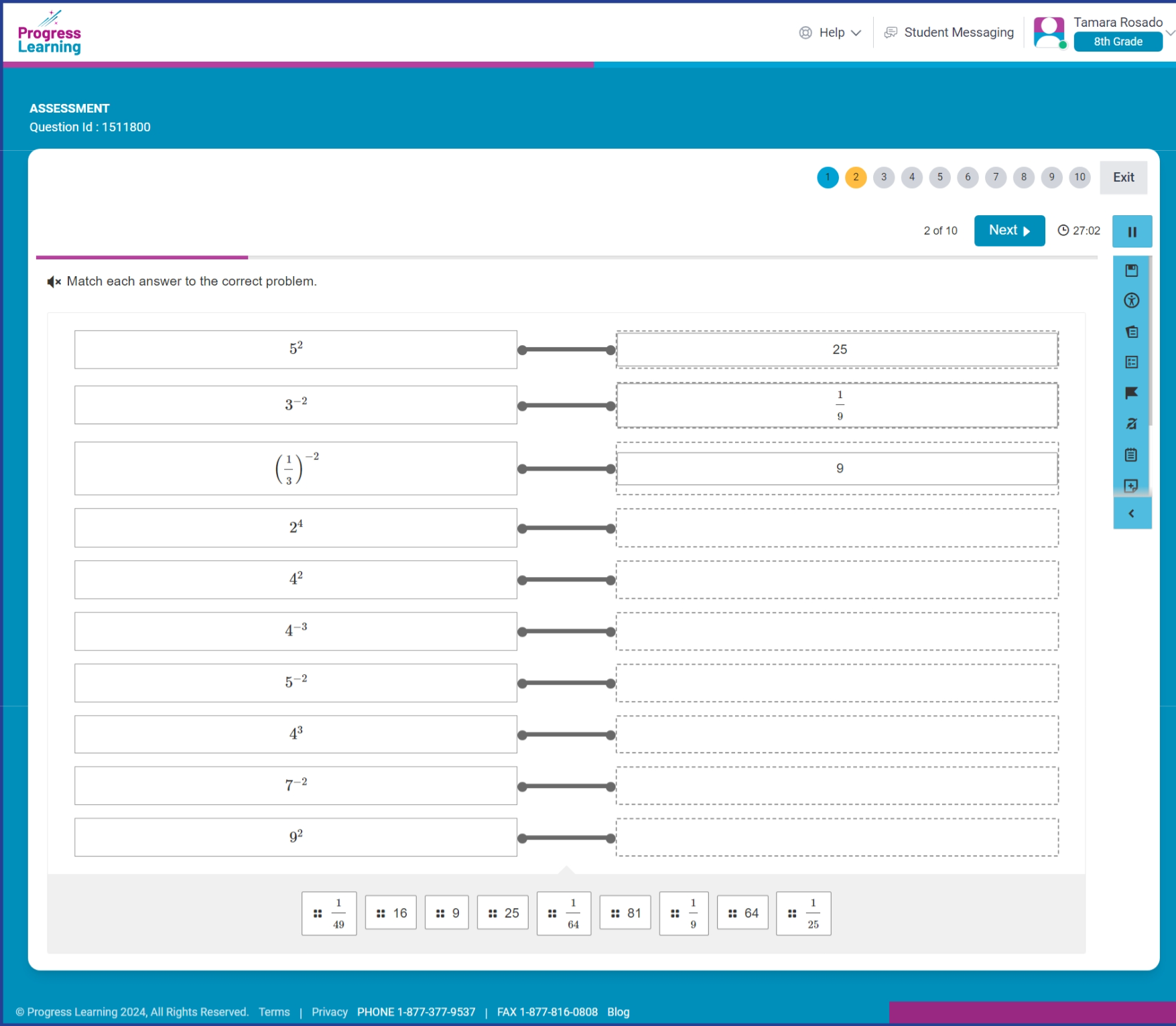
Task: Jump to question 9 bubble
Action: coord(1052,178)
